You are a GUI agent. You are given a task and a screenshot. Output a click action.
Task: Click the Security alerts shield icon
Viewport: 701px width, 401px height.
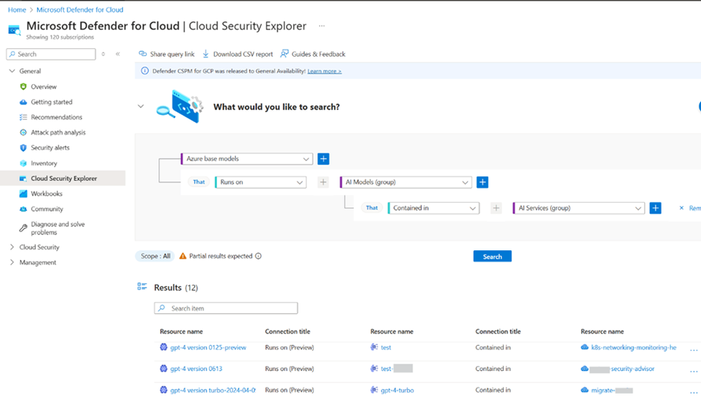(23, 148)
